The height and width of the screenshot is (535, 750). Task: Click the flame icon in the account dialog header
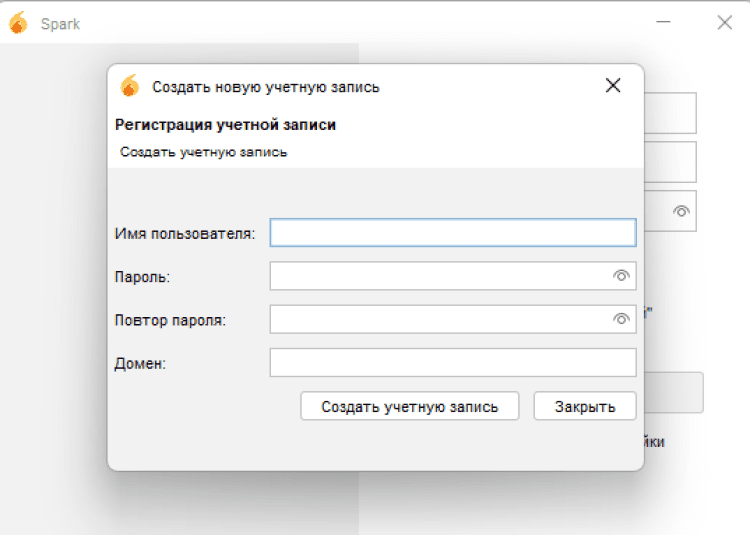click(129, 86)
